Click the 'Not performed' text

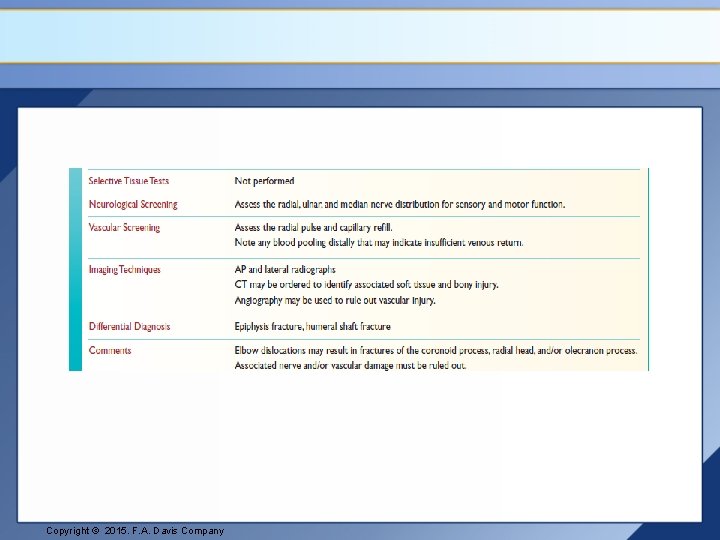pos(264,181)
